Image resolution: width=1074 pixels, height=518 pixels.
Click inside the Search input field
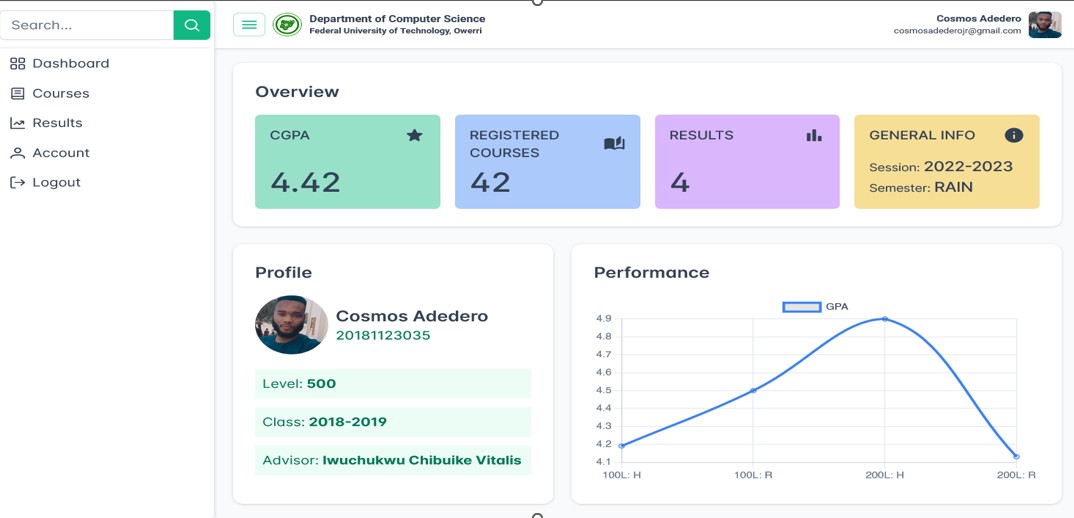[87, 25]
